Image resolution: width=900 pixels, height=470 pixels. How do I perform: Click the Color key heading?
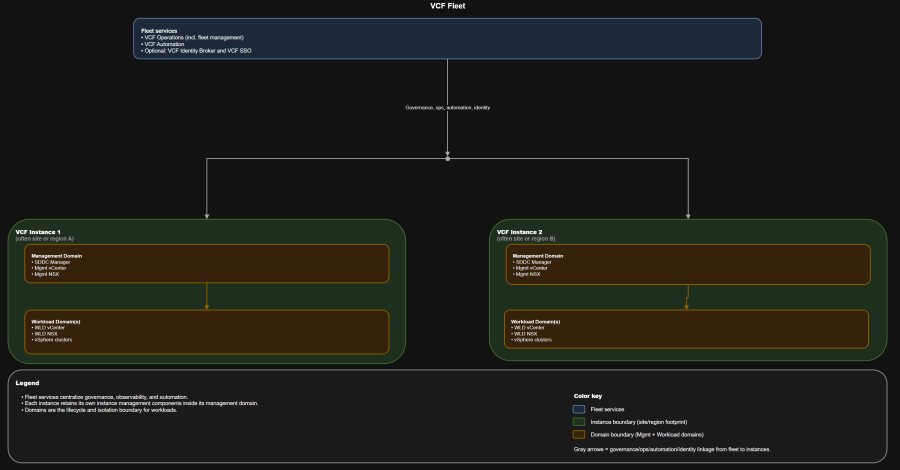coord(588,396)
